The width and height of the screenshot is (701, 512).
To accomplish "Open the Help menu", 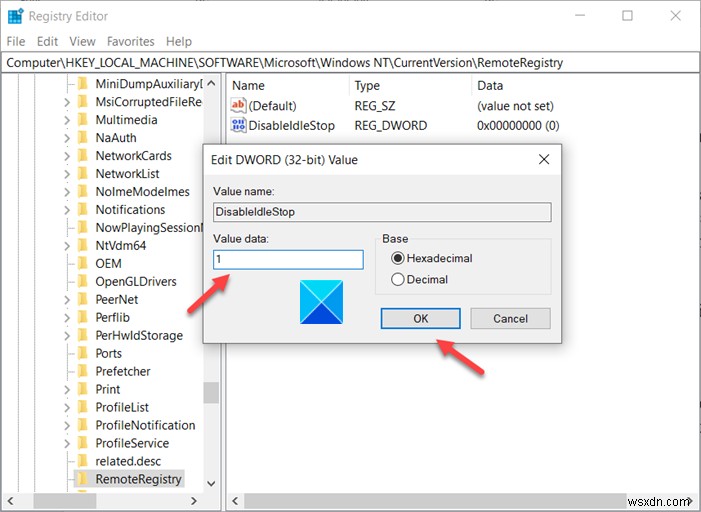I will (x=179, y=42).
